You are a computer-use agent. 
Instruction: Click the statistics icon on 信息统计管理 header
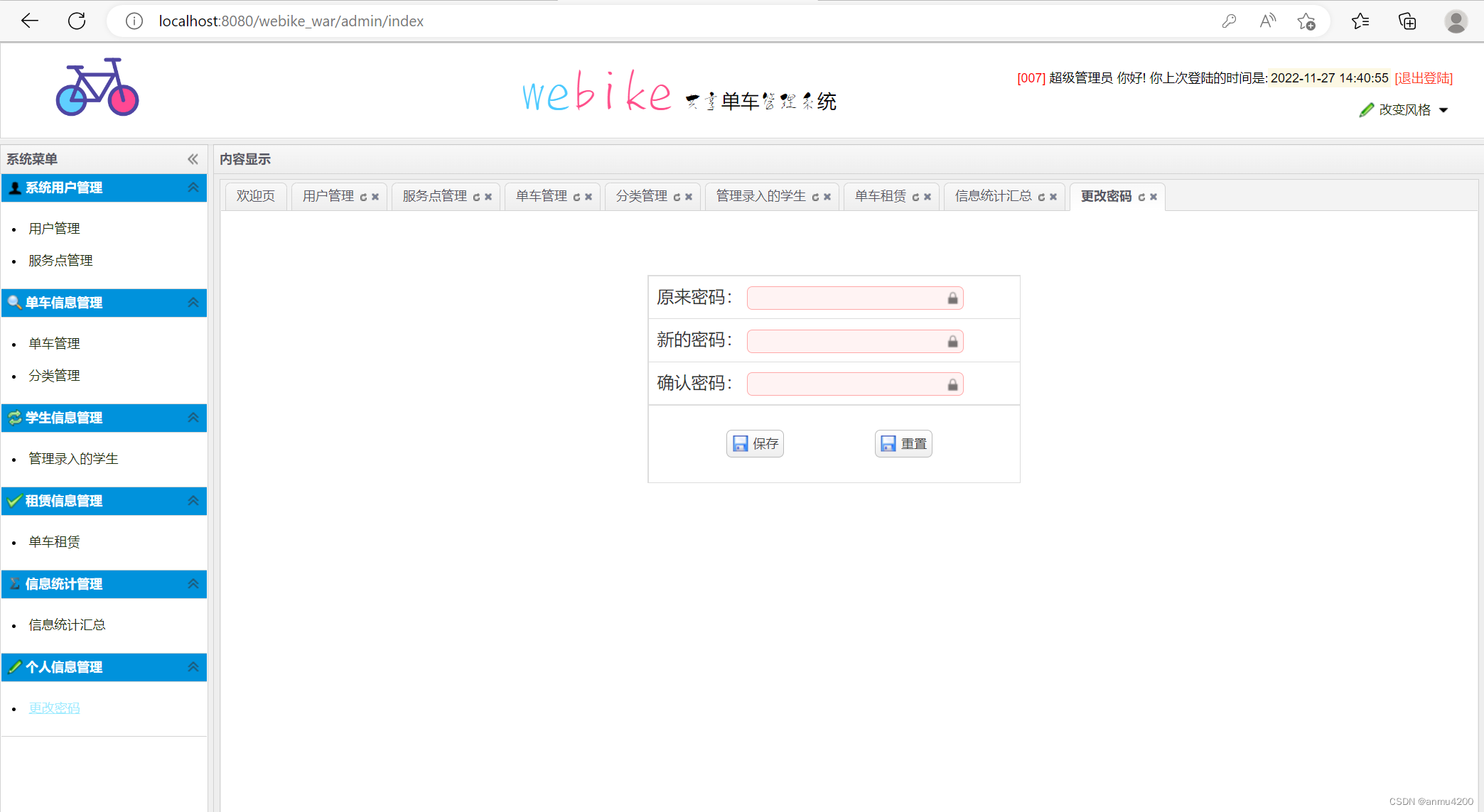point(14,584)
